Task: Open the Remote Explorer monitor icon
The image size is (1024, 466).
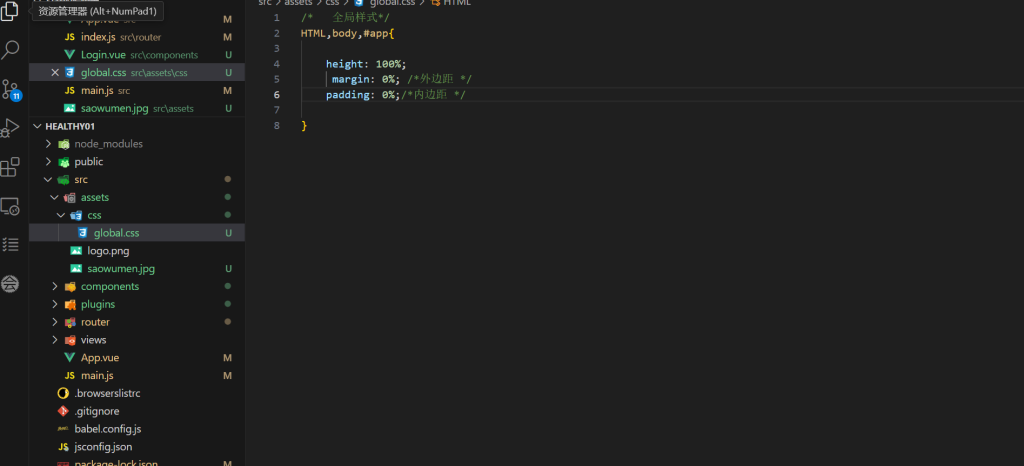Action: 11,206
